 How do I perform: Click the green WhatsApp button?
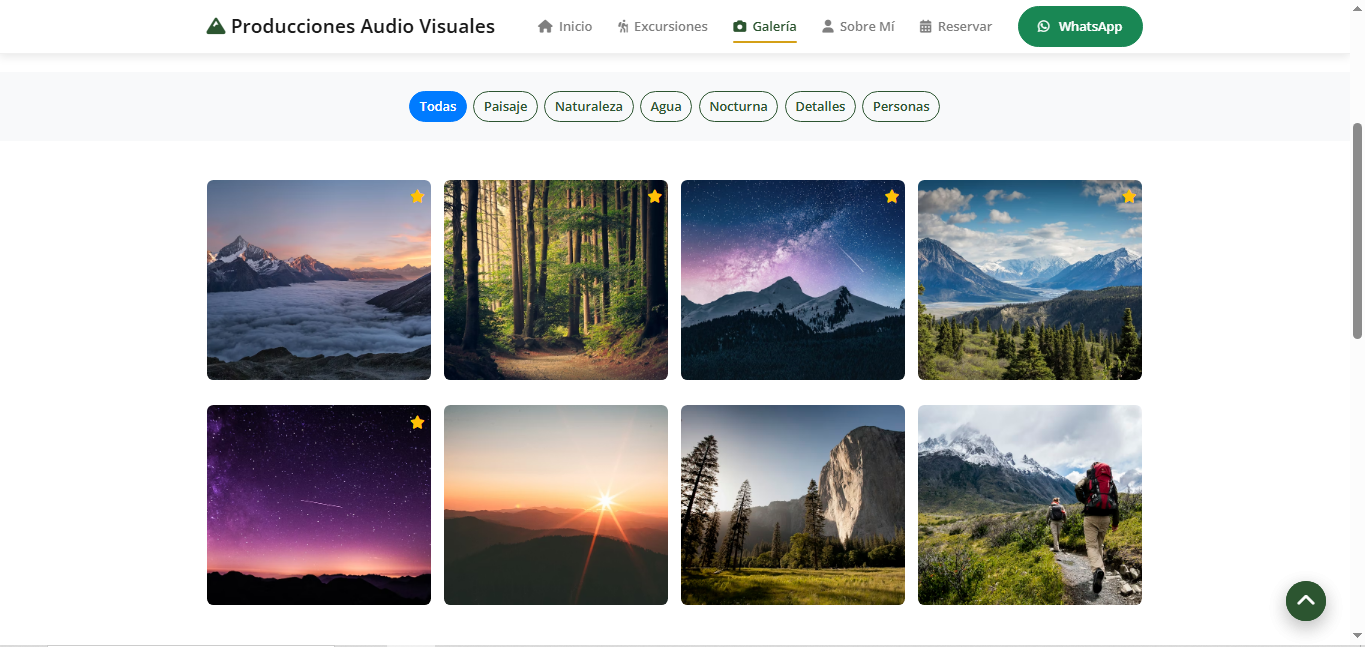pos(1080,27)
